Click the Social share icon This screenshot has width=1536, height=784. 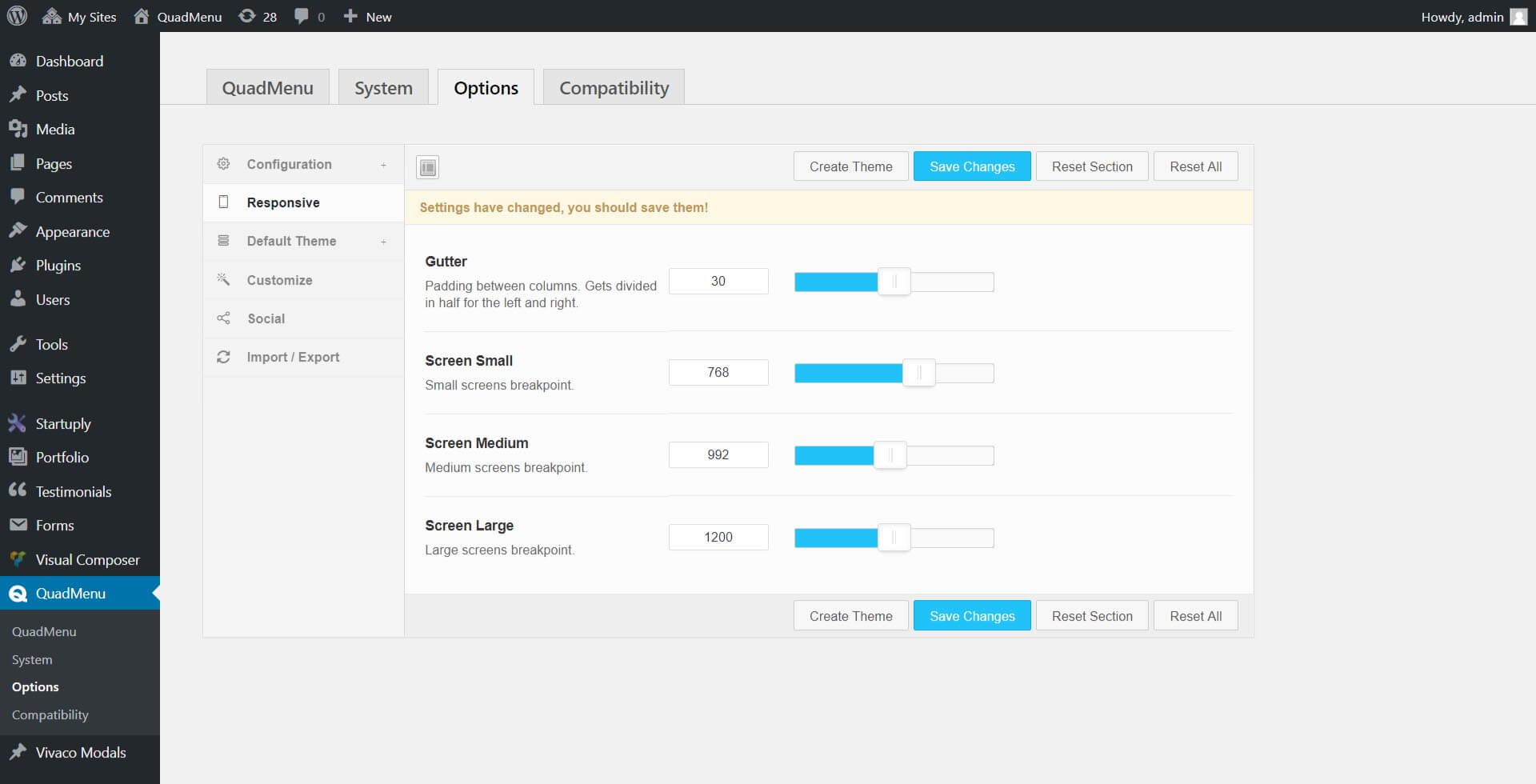(223, 318)
